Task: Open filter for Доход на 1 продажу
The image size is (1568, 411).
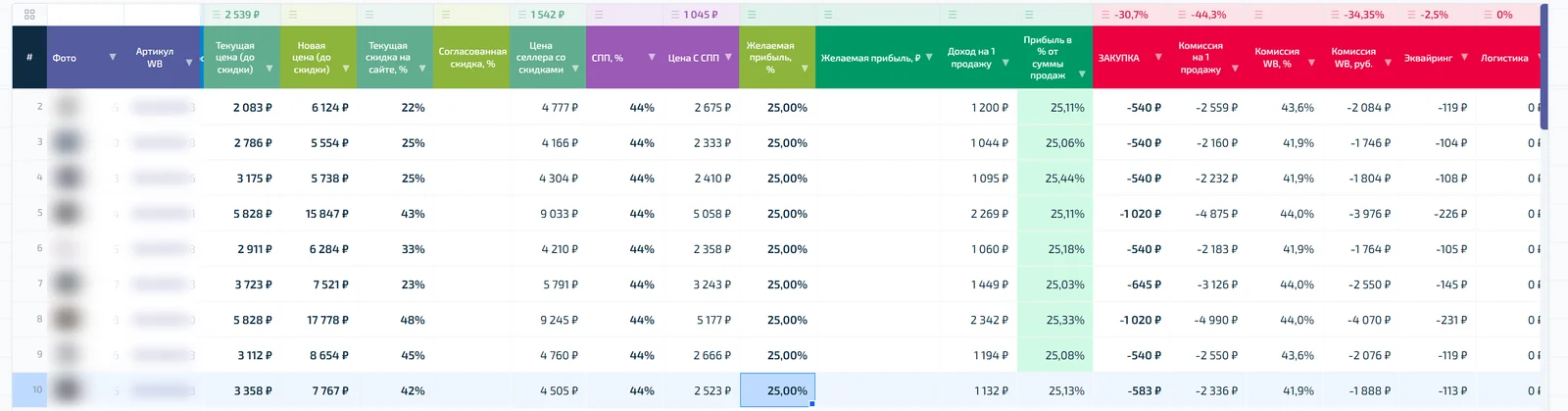Action: pos(1005,63)
